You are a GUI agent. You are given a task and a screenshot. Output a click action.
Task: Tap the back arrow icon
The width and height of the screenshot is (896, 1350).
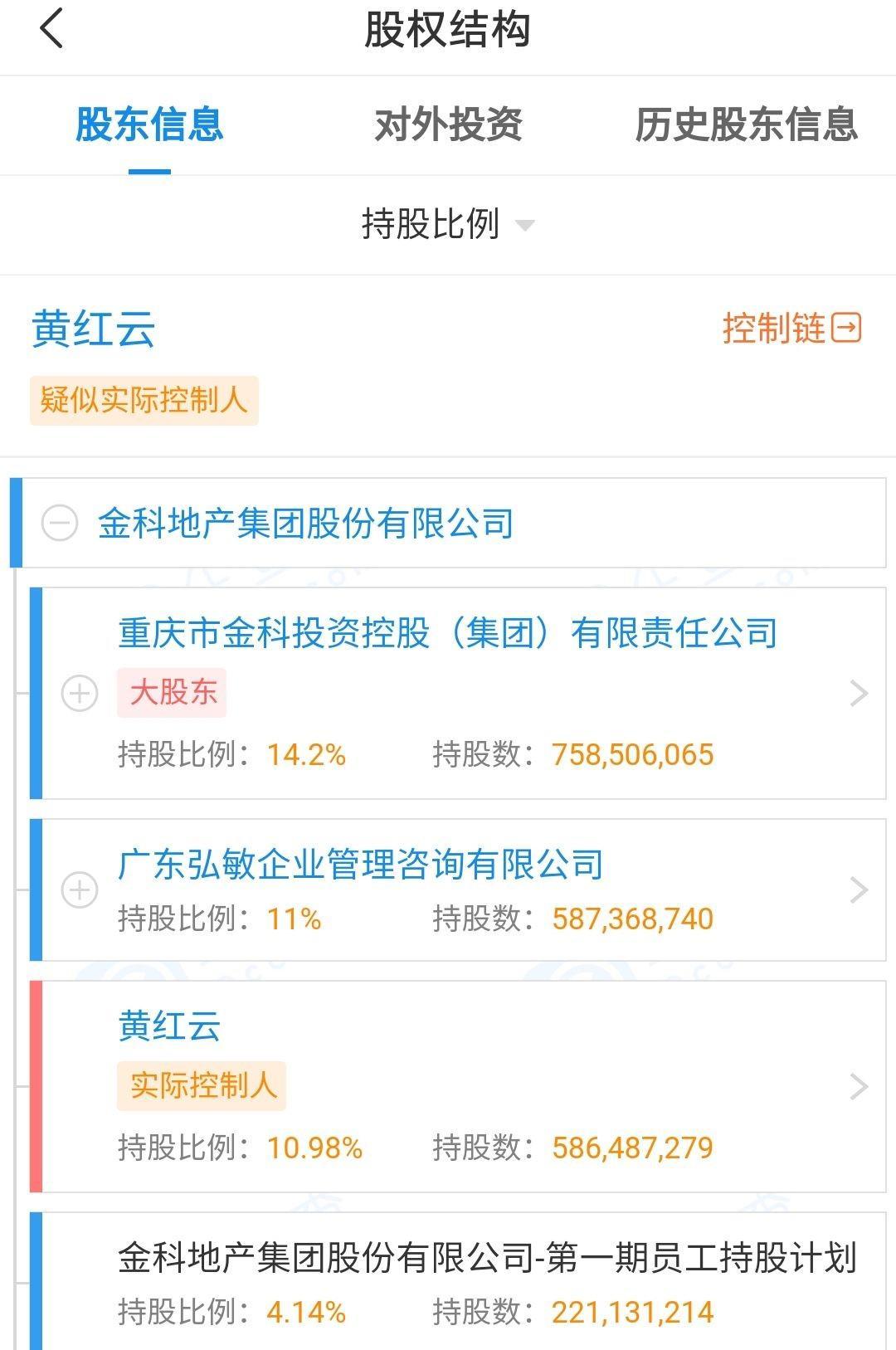51,29
